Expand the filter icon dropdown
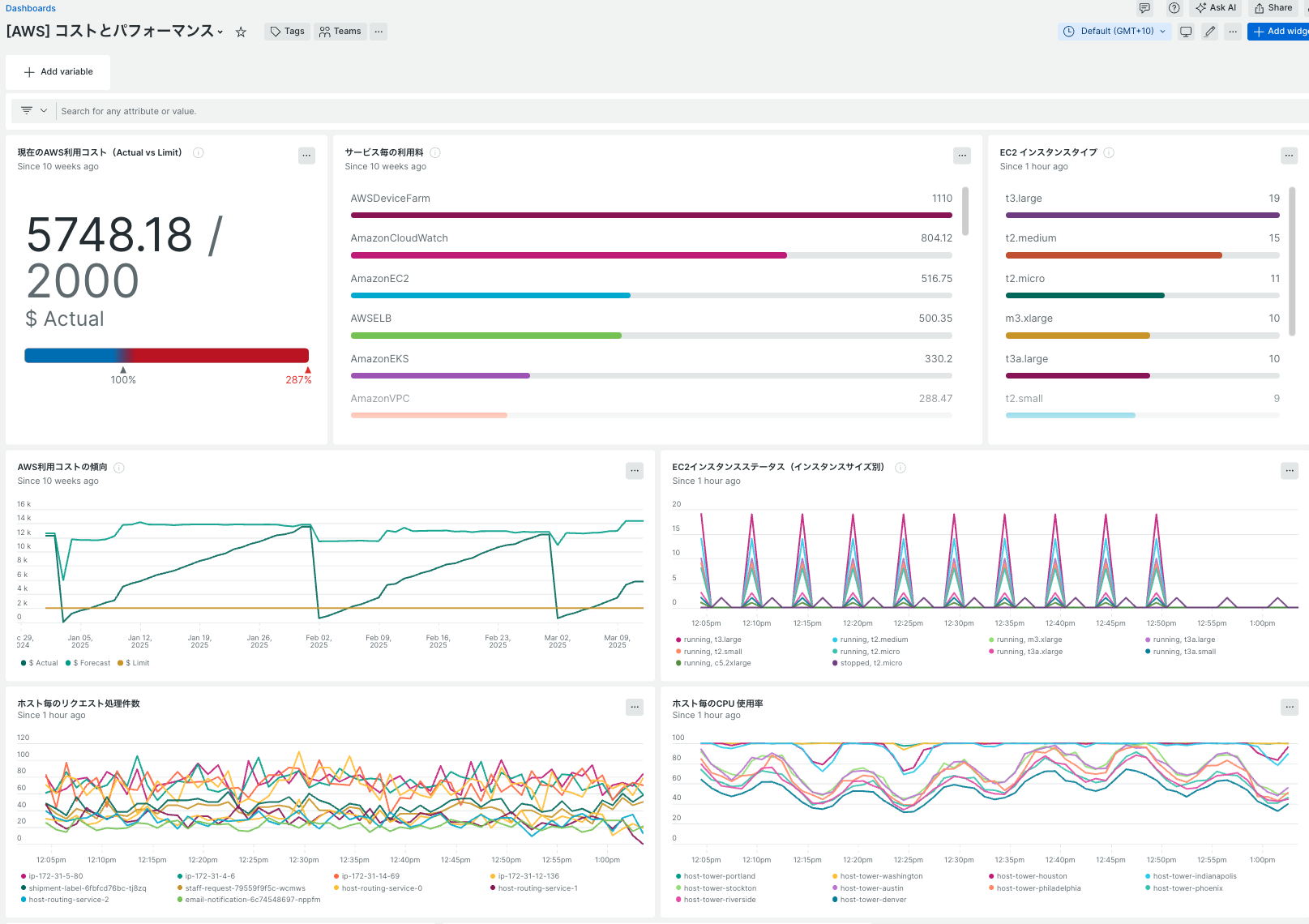The height and width of the screenshot is (924, 1309). [34, 111]
